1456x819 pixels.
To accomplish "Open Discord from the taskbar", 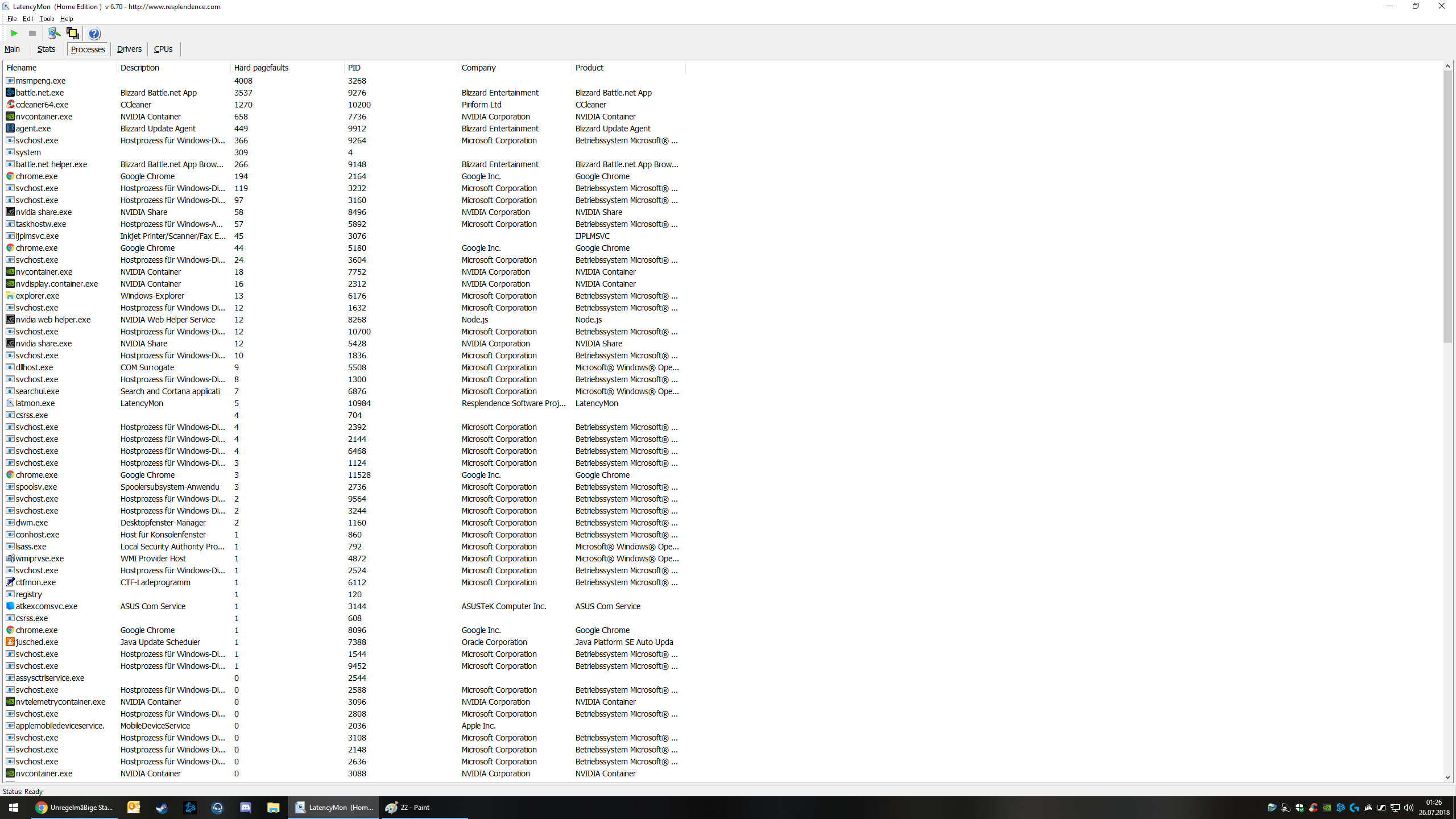I will (246, 808).
